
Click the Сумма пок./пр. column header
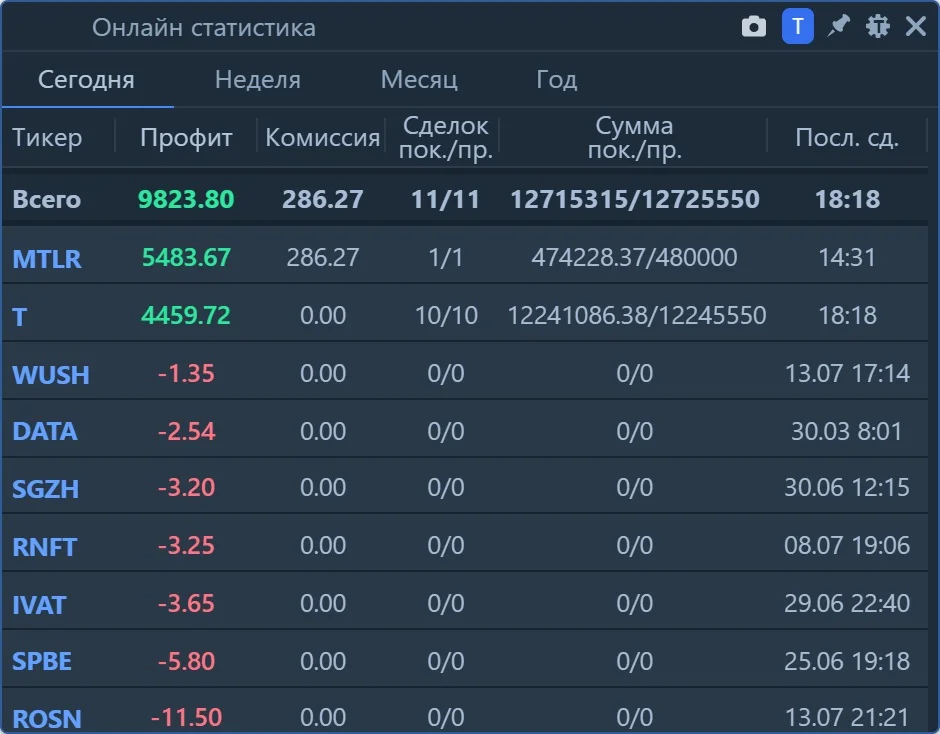[634, 138]
